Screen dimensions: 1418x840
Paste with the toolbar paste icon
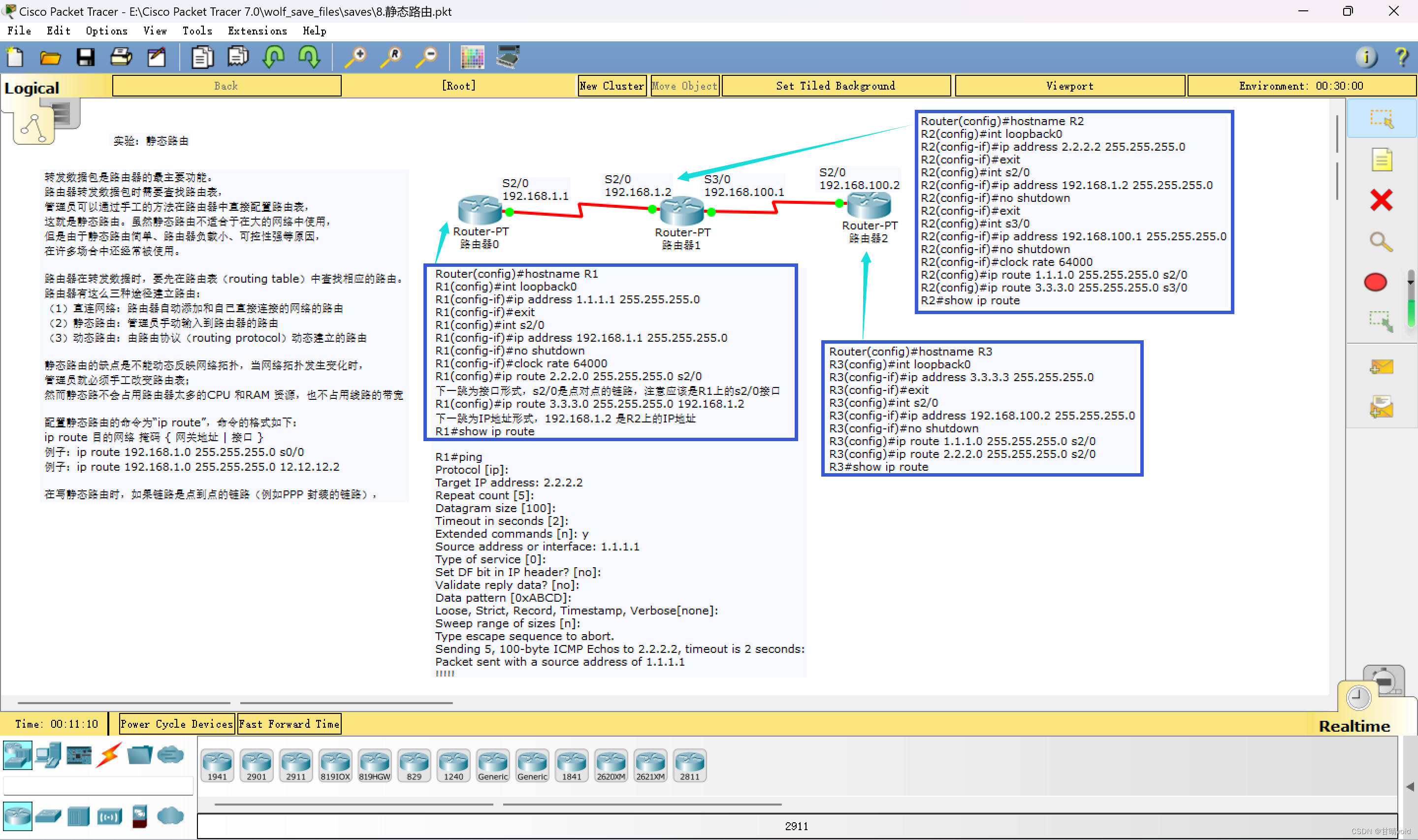coord(238,57)
